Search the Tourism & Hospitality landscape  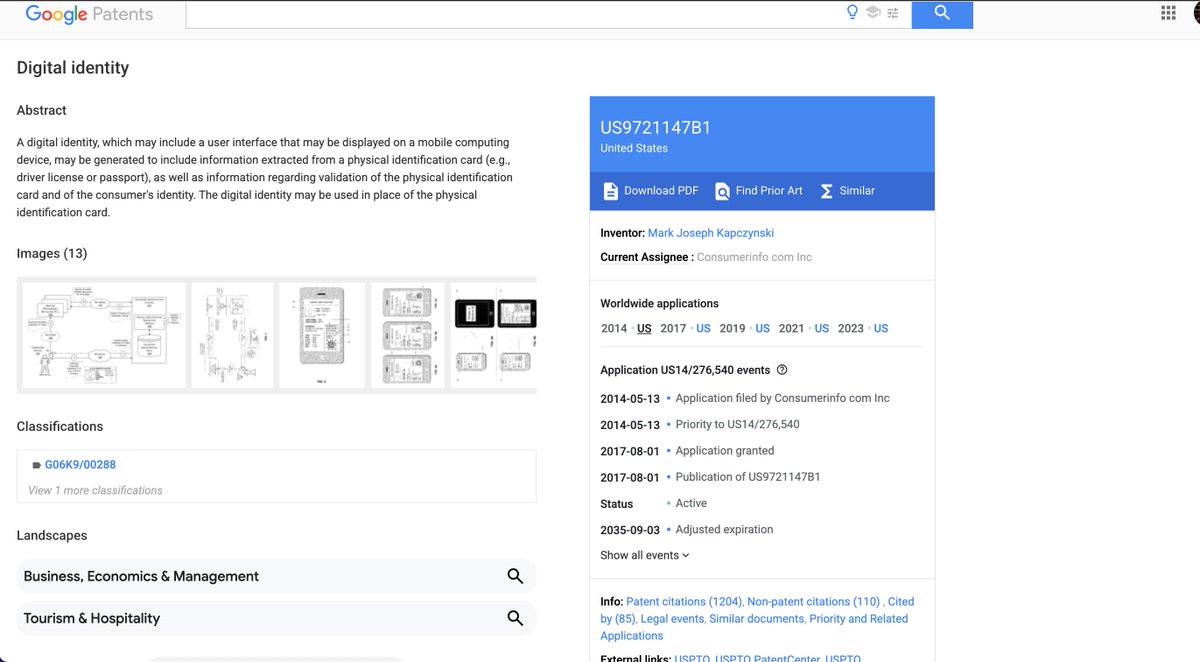coord(276,618)
